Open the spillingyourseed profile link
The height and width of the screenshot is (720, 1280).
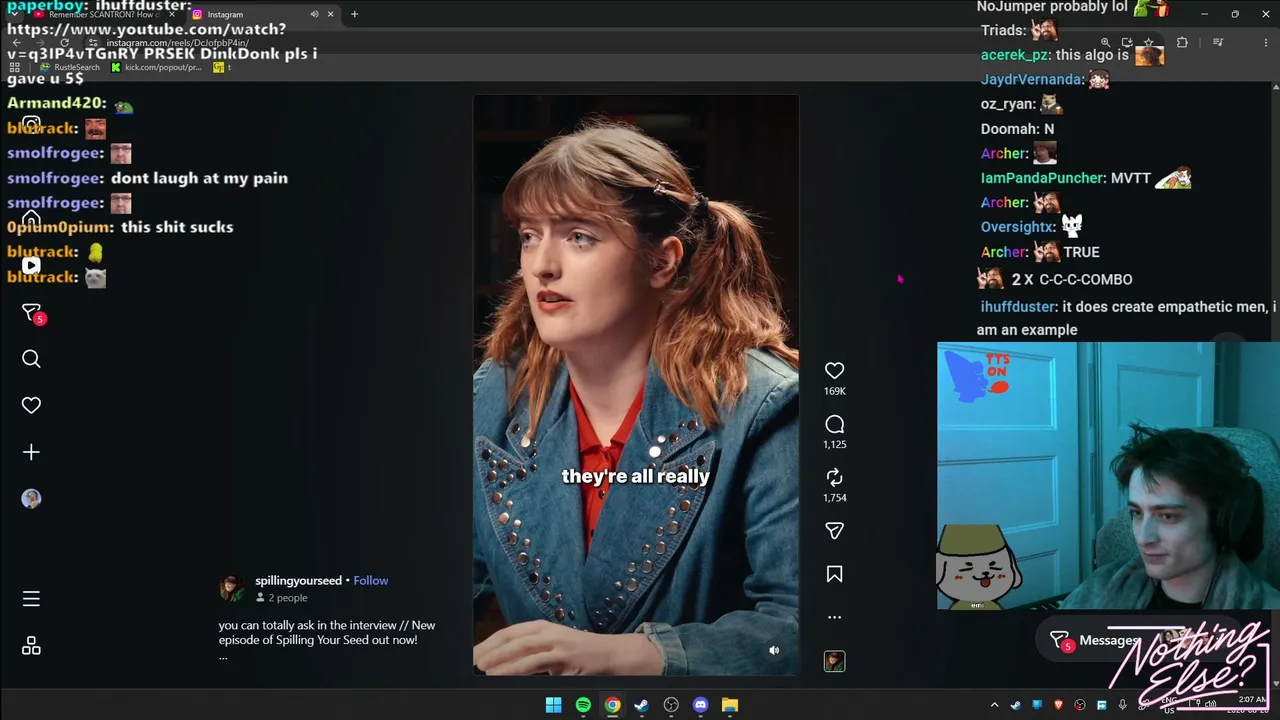coord(298,580)
